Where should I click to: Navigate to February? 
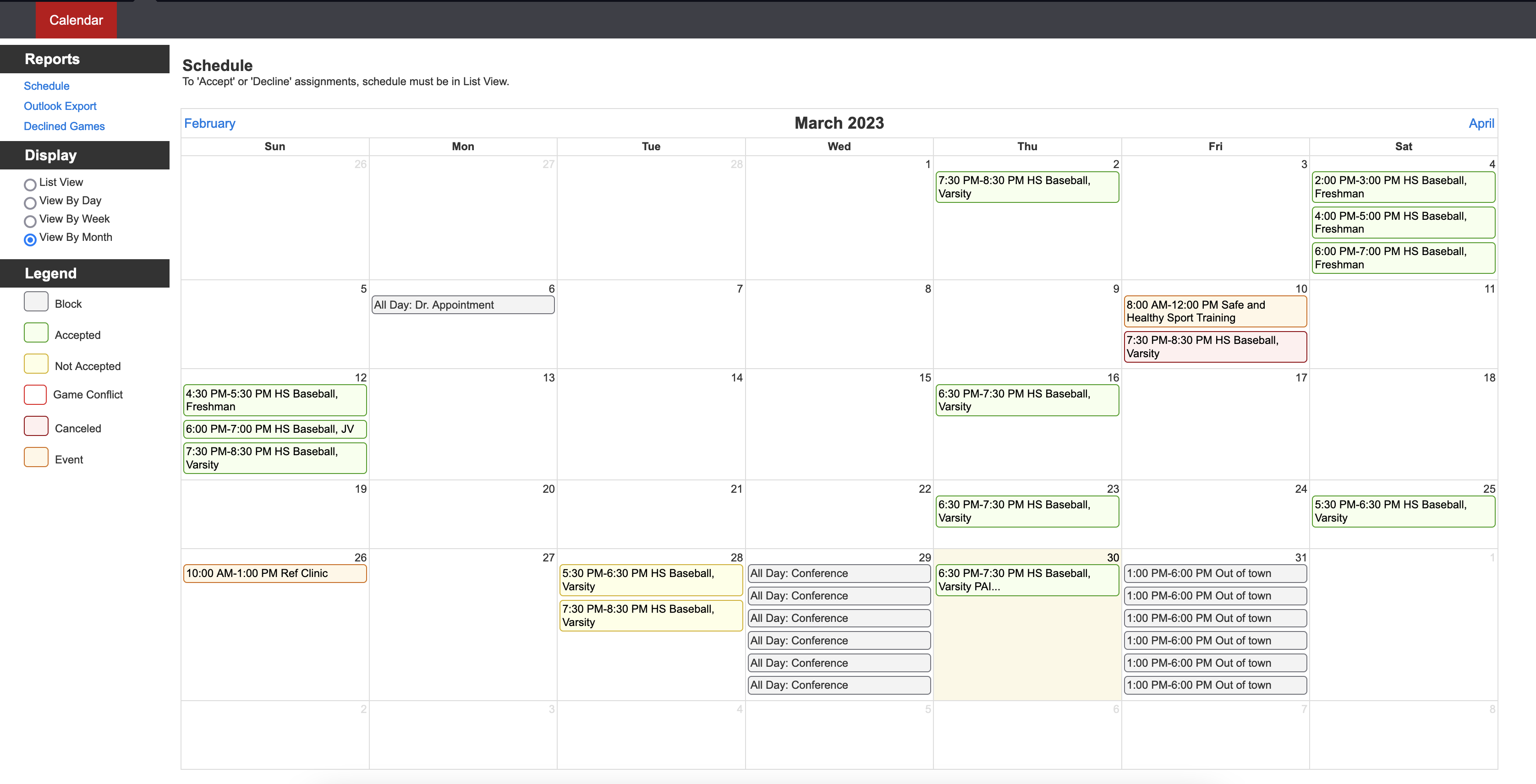tap(209, 123)
